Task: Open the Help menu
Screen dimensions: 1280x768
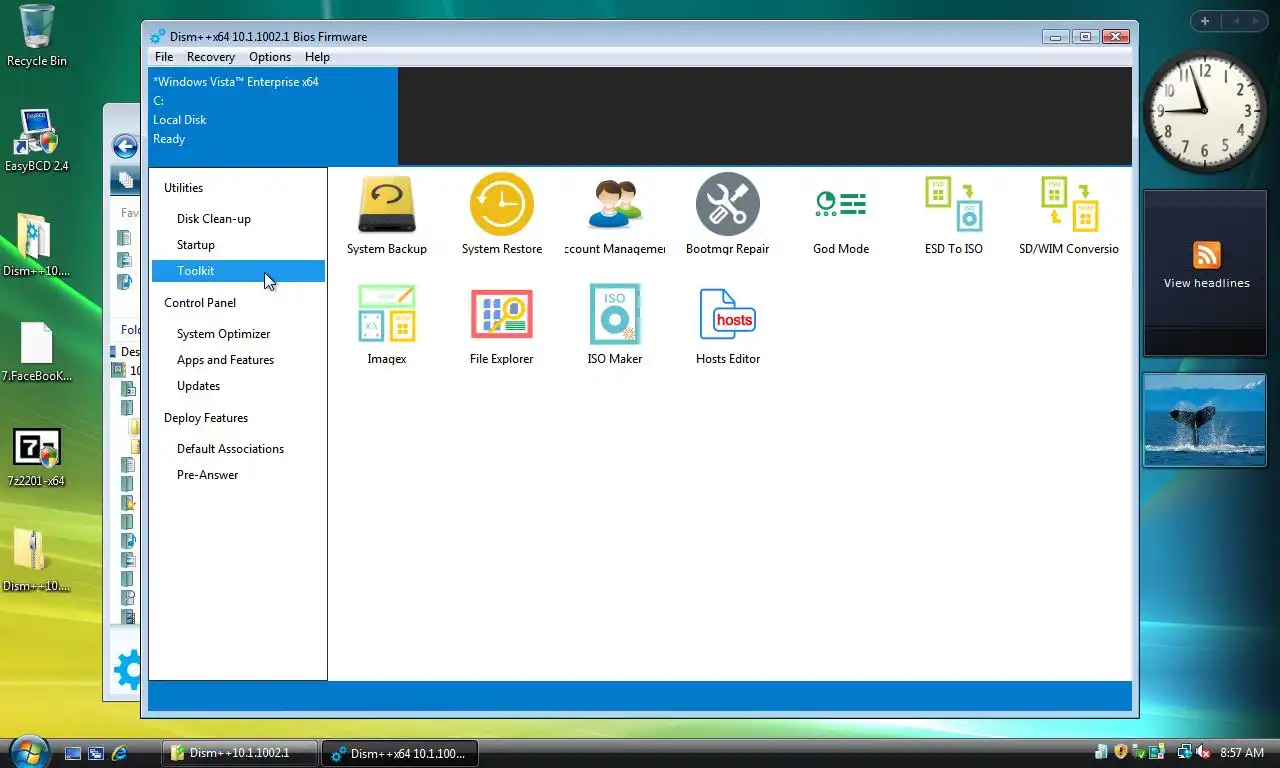Action: coord(317,57)
